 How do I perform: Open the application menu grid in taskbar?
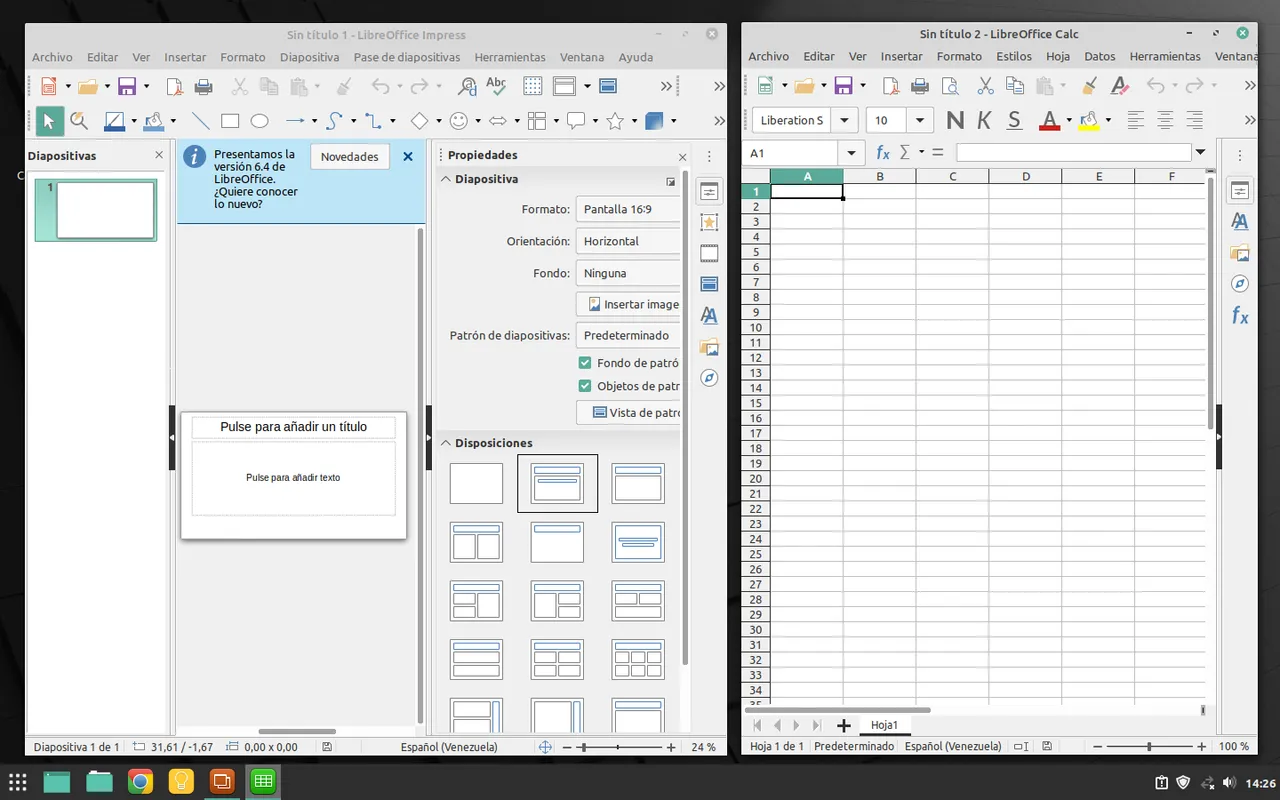pyautogui.click(x=18, y=781)
